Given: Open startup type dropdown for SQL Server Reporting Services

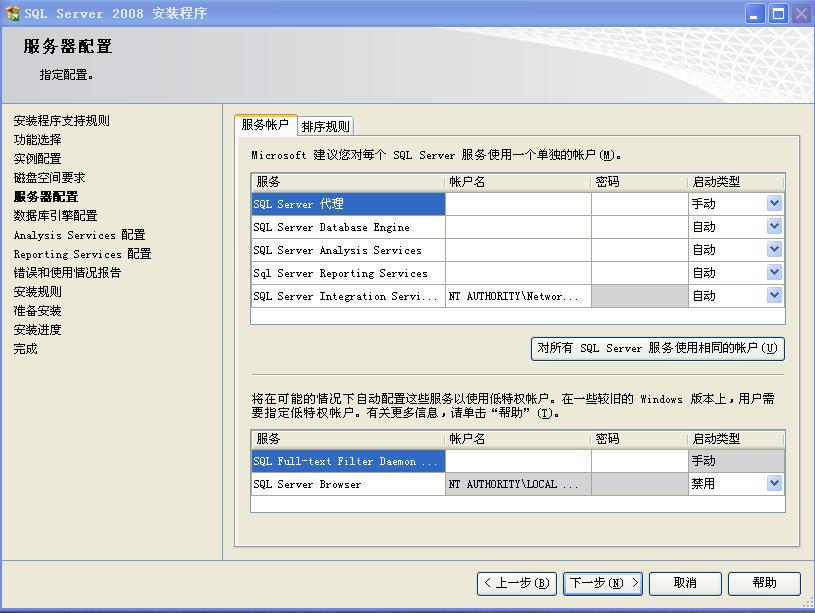Looking at the screenshot, I should 774,273.
